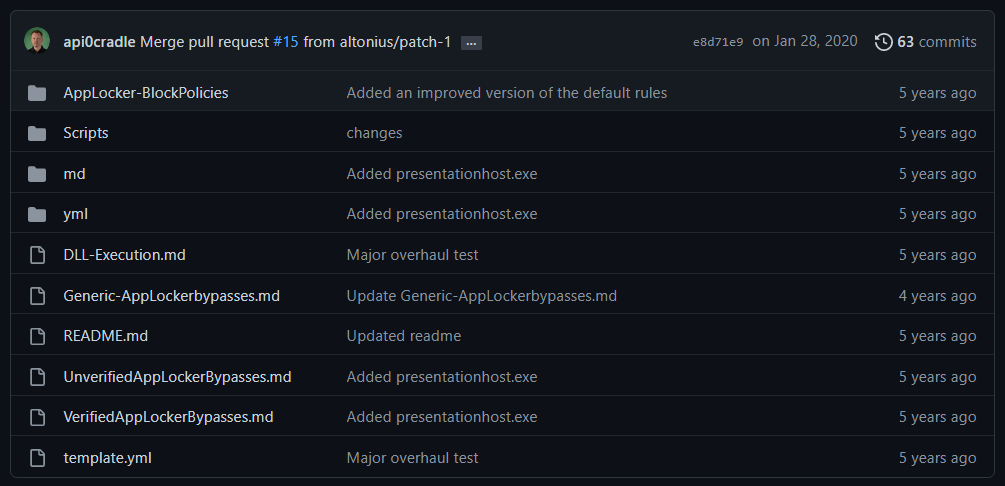Click the commit history clock icon
The height and width of the screenshot is (486, 1005).
883,42
